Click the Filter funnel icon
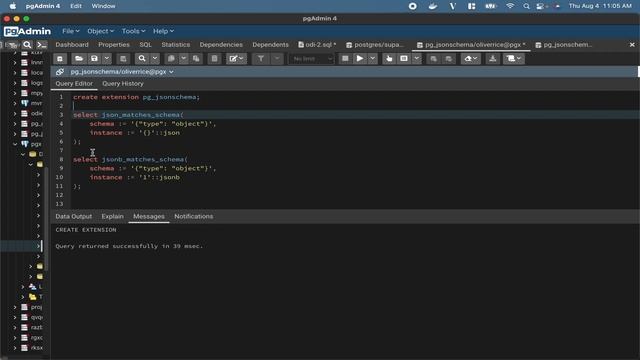Image resolution: width=640 pixels, height=360 pixels. [260, 59]
